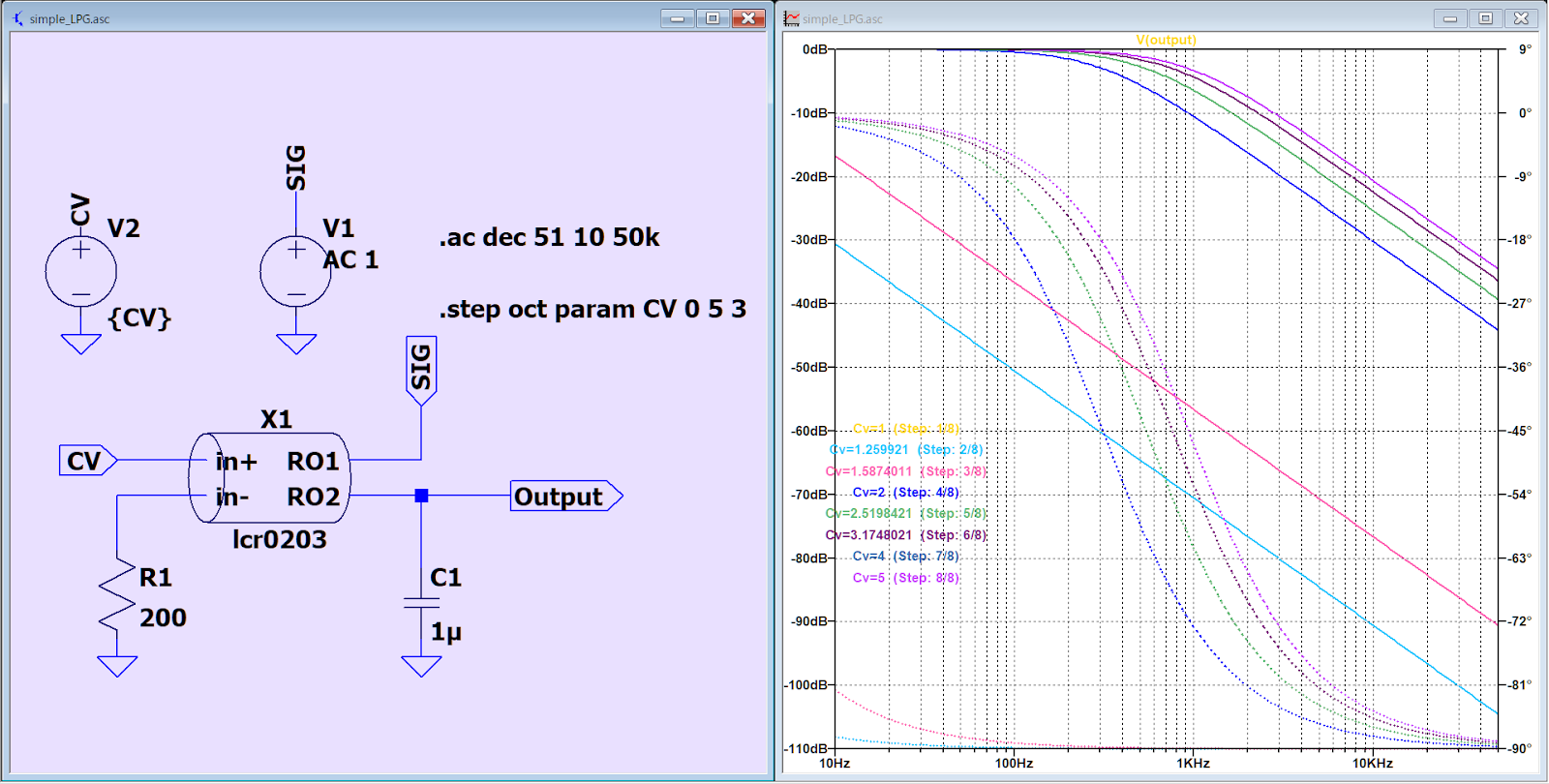Click the SIG port flag above RO1

click(x=421, y=370)
